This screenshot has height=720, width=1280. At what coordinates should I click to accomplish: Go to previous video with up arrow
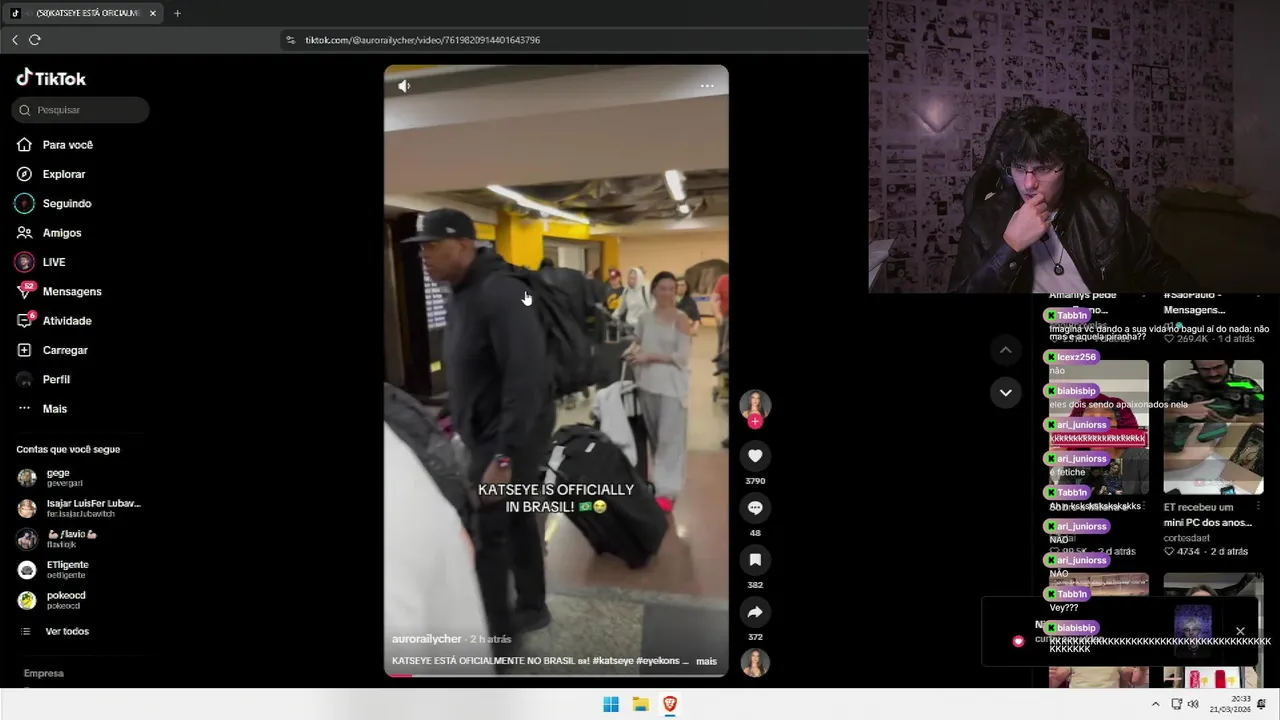1005,350
